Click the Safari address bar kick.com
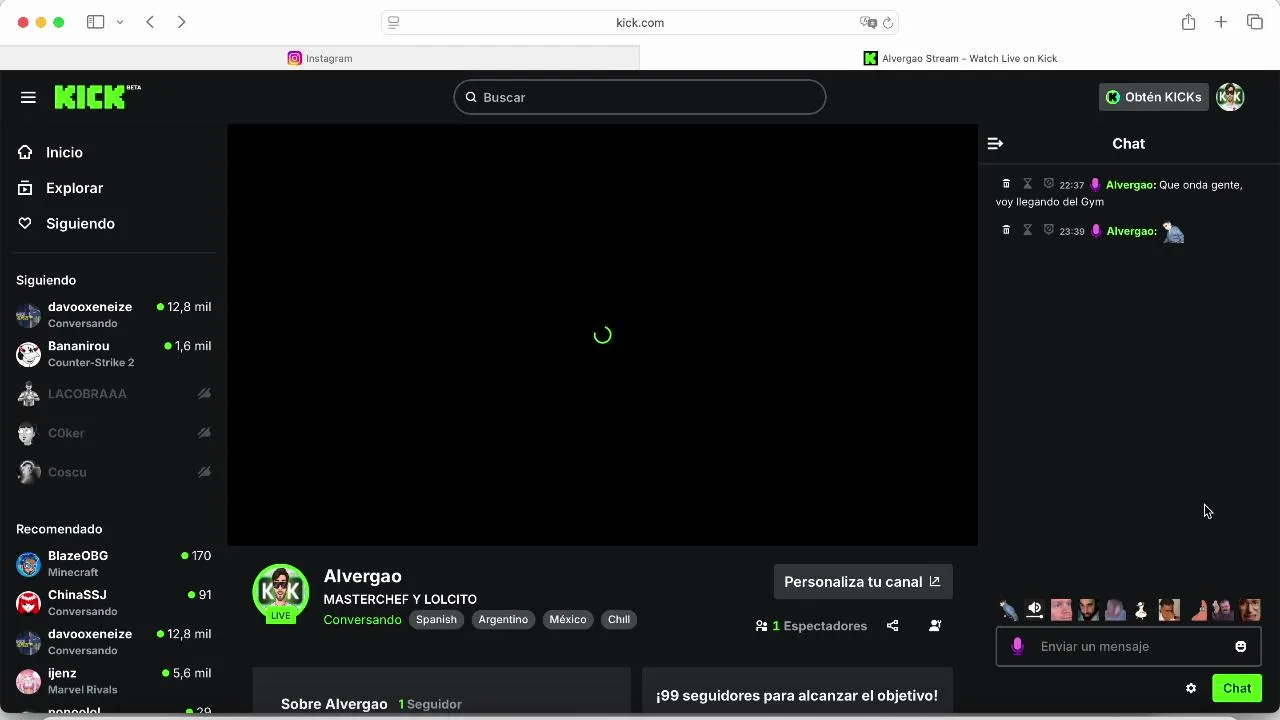The width and height of the screenshot is (1280, 720). coord(640,22)
